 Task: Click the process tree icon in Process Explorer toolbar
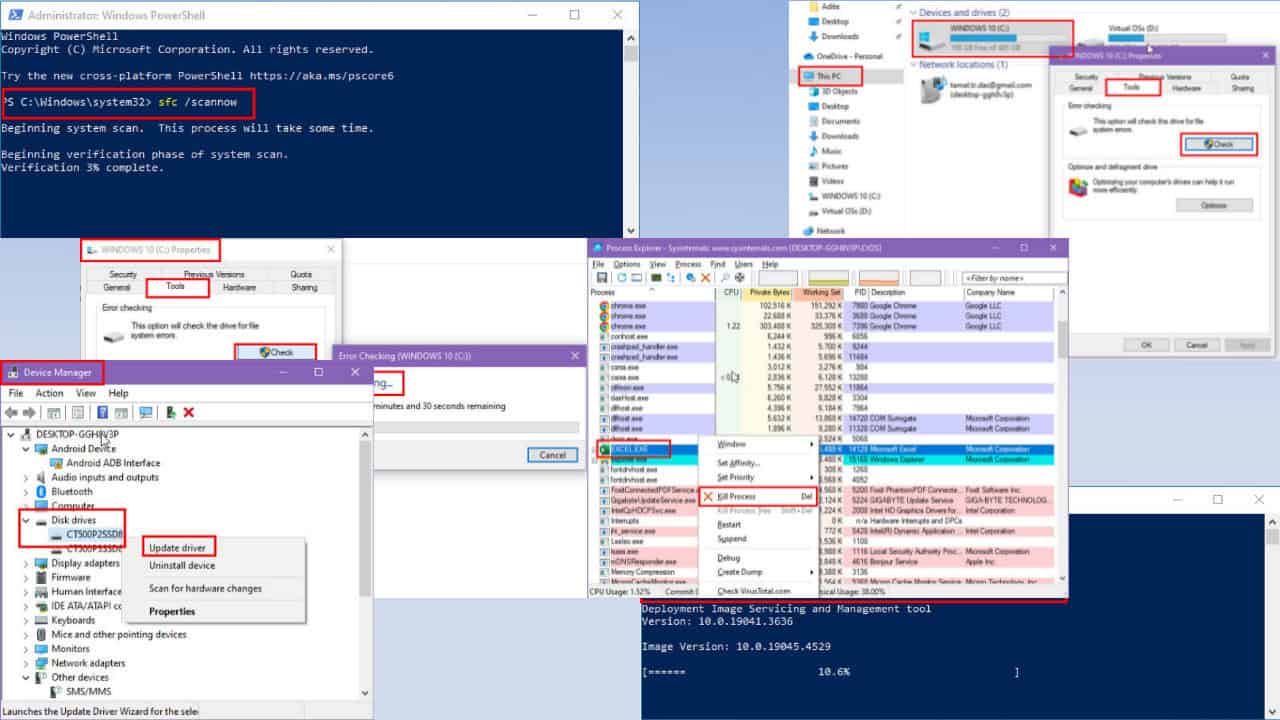click(672, 277)
